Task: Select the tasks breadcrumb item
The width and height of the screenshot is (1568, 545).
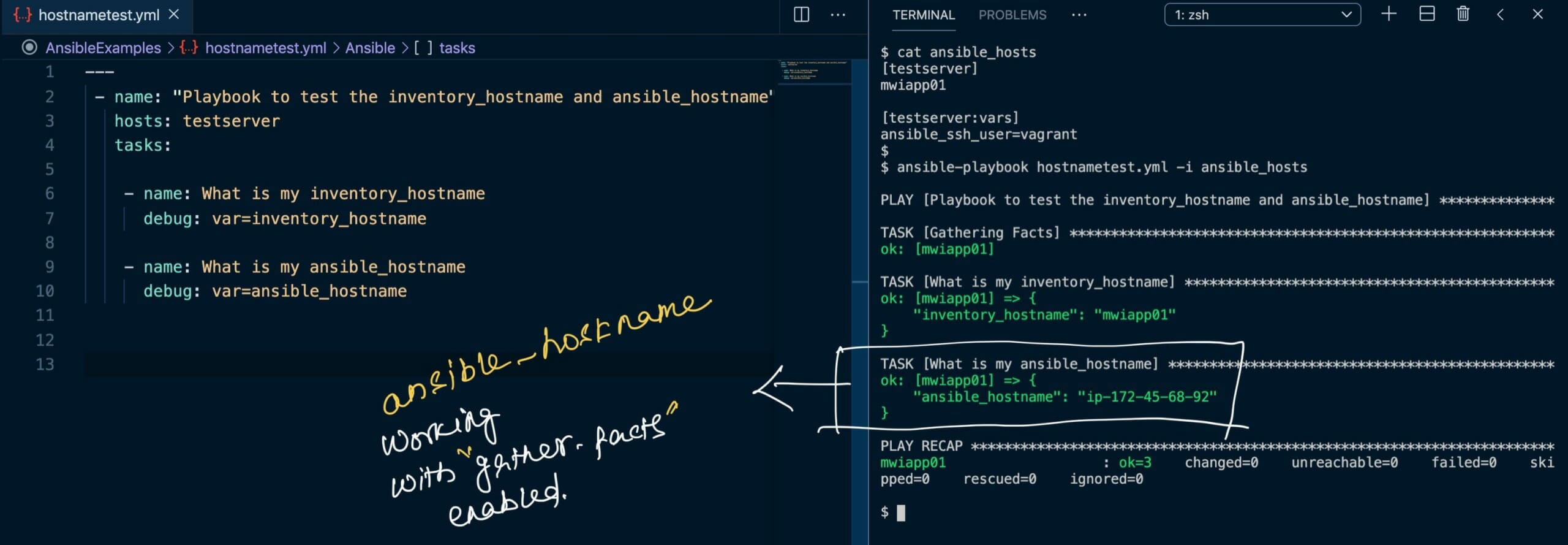Action: click(x=457, y=48)
